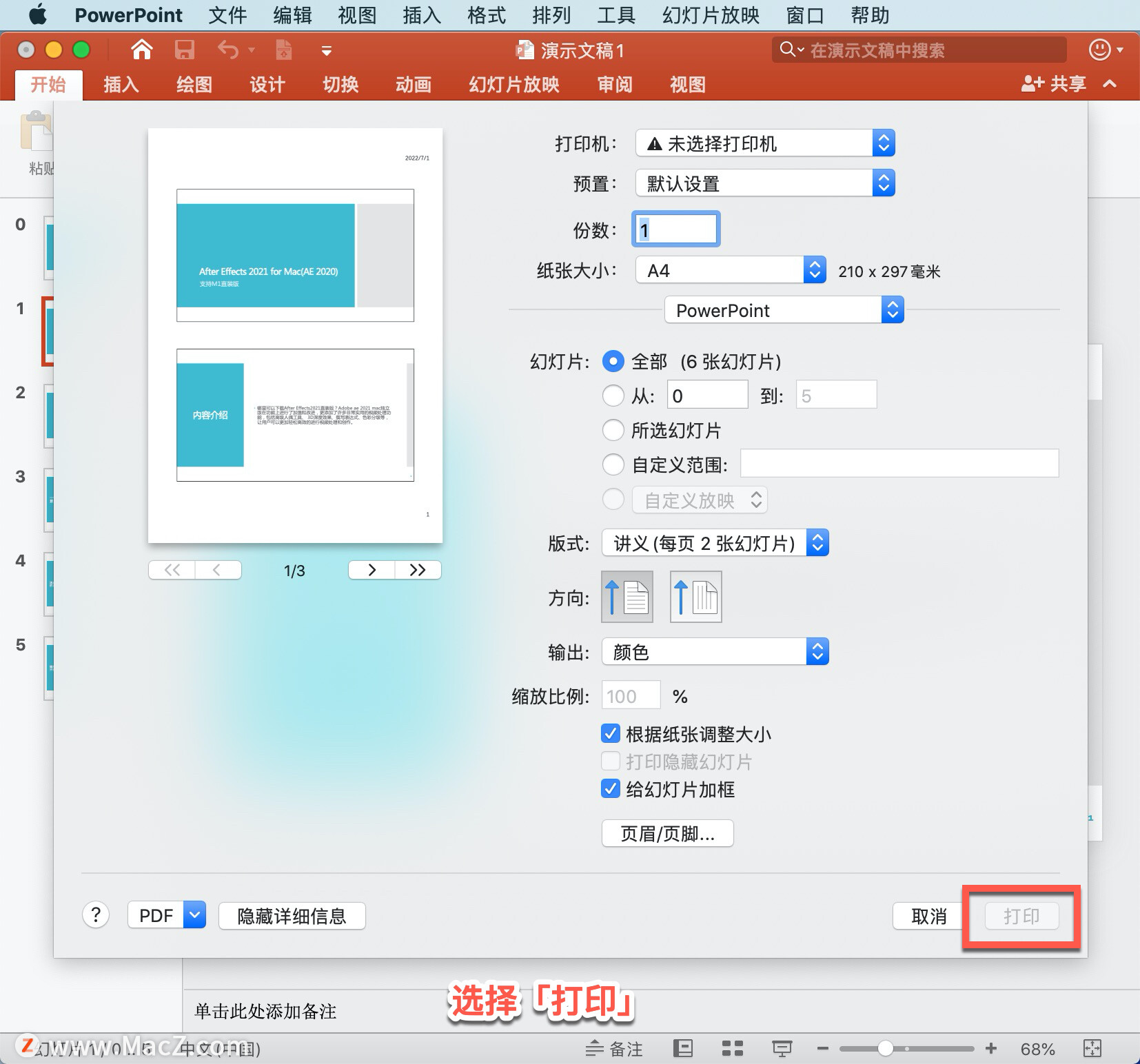Open the 版式 layout dropdown

715,543
